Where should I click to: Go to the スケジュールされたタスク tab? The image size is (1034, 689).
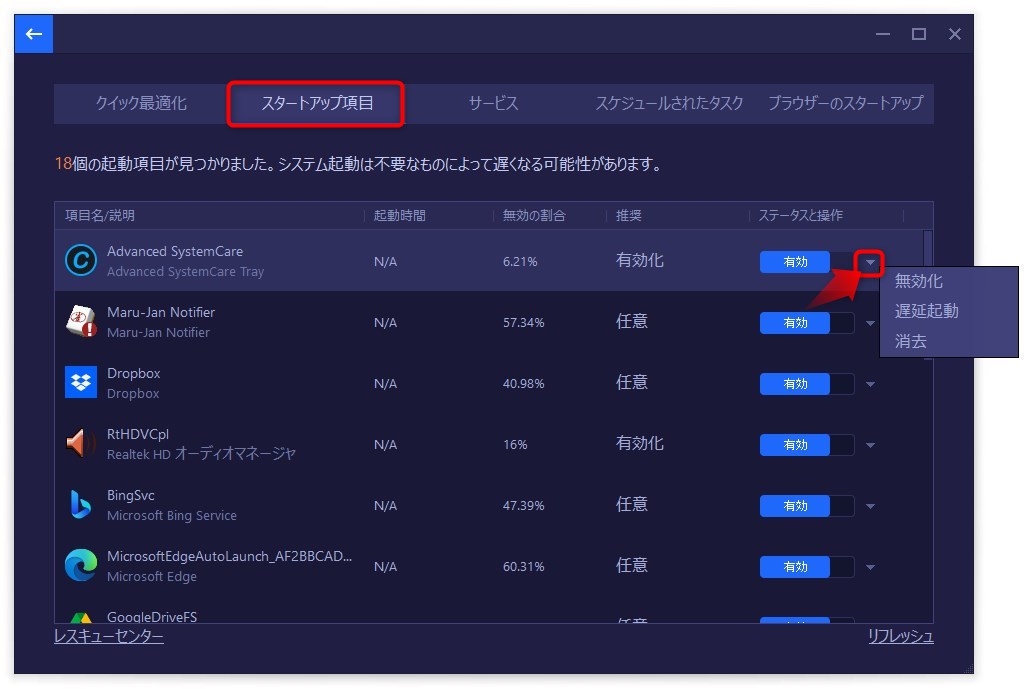click(x=669, y=104)
